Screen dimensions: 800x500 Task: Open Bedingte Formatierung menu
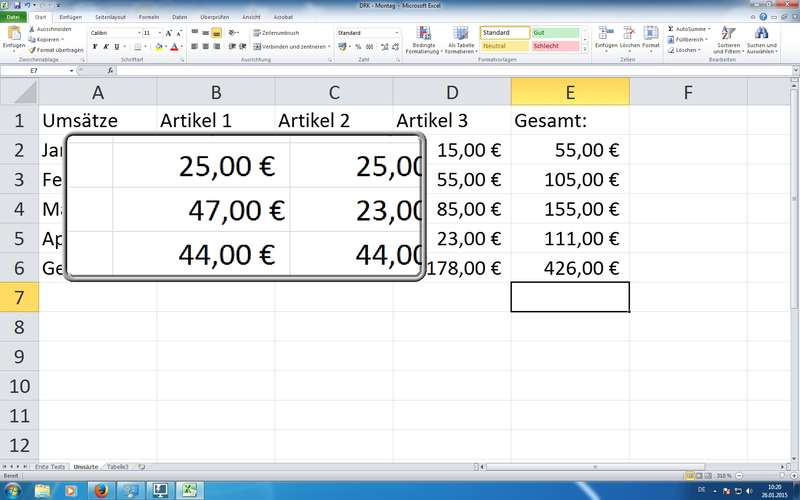pos(424,40)
